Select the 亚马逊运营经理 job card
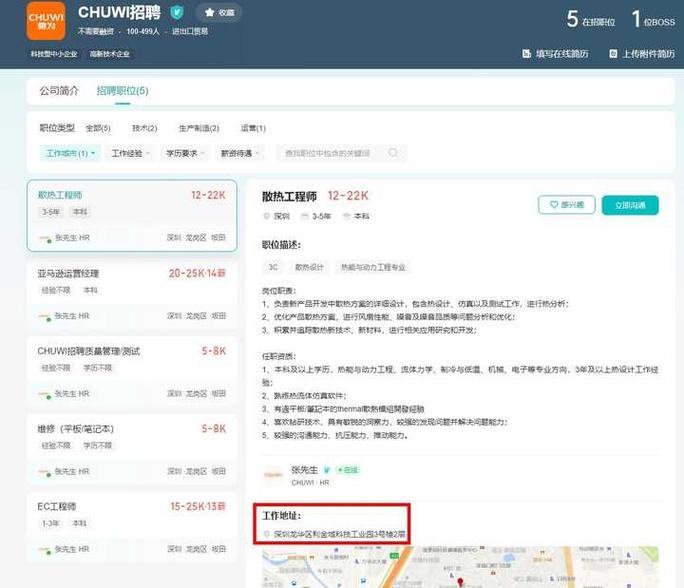 [x=132, y=294]
